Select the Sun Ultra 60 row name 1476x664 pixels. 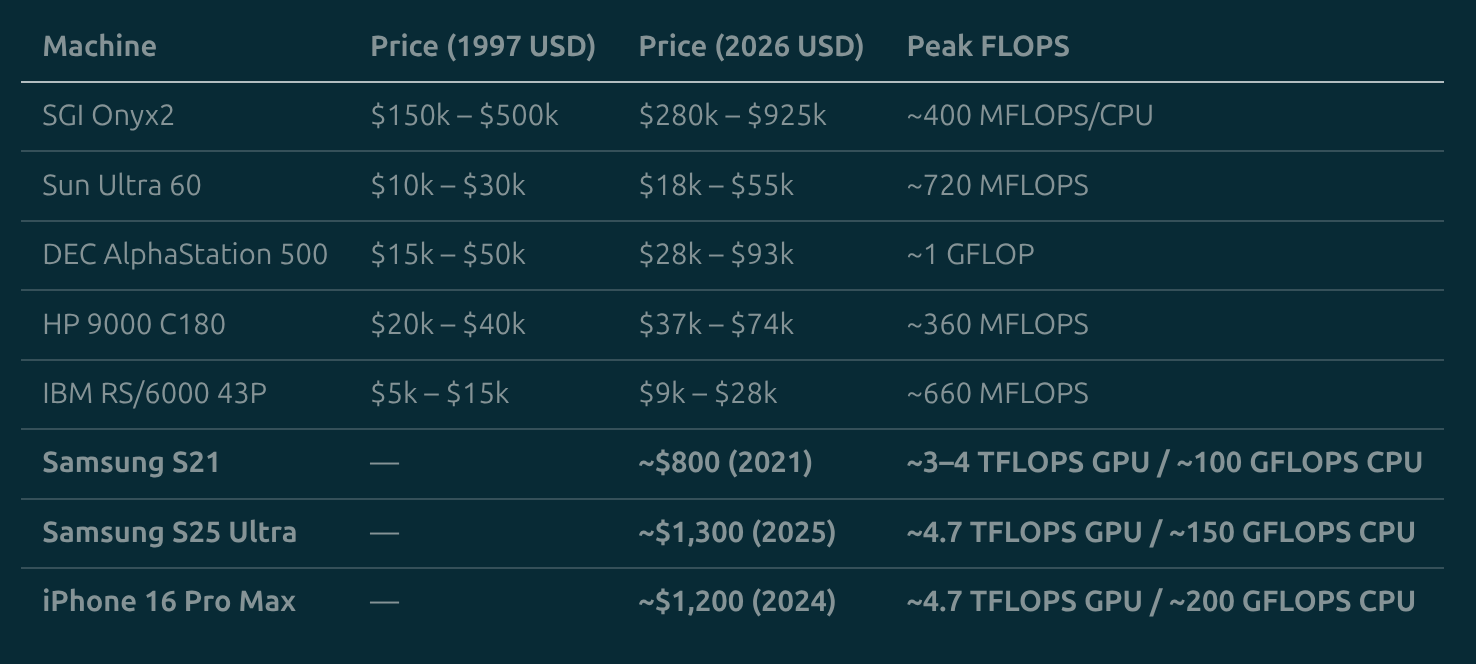tap(122, 185)
